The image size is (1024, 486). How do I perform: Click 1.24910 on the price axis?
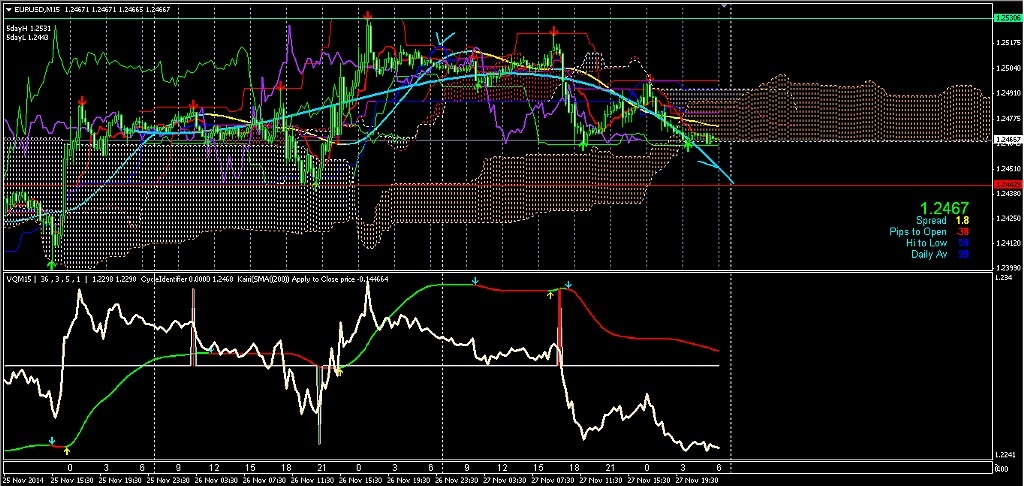pos(1007,93)
